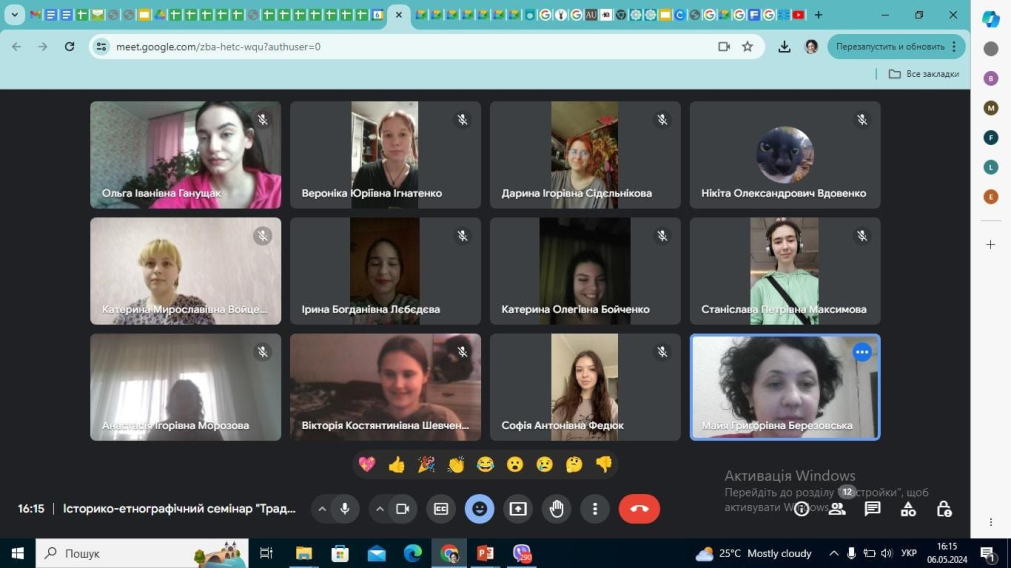Select Ольга Іванівна Ганущак video tile
The width and height of the screenshot is (1011, 568).
tap(186, 155)
